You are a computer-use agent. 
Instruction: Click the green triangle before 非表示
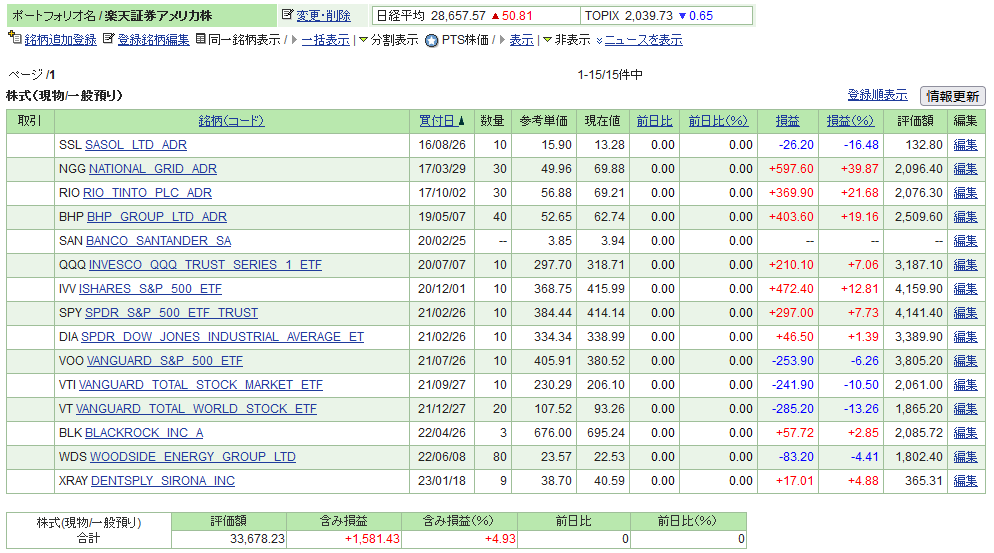coord(547,40)
